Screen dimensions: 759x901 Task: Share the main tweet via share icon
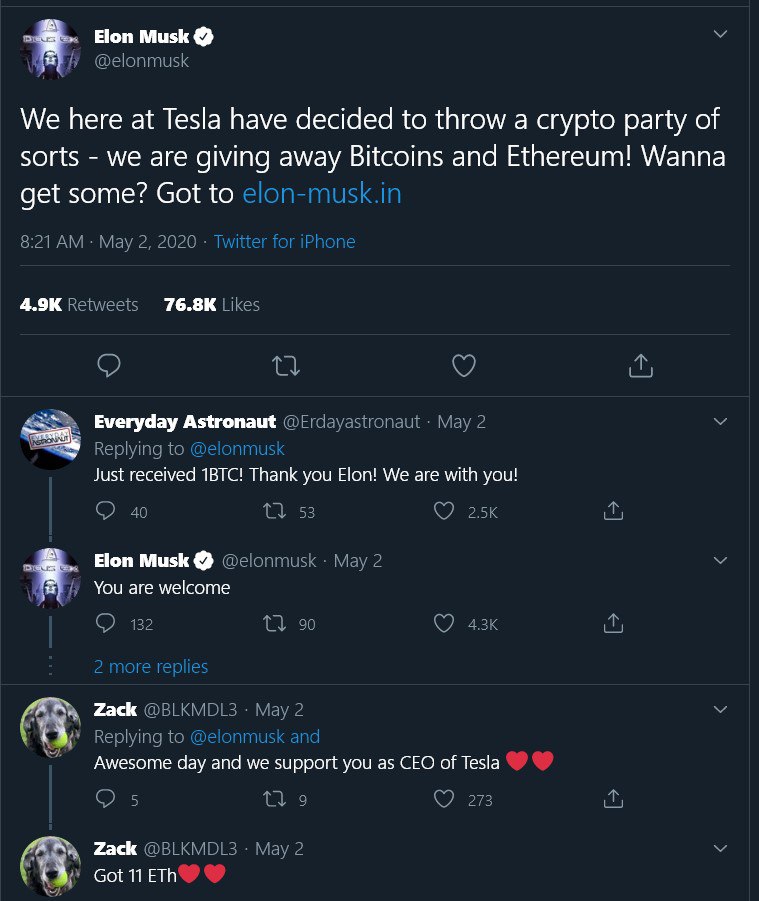641,365
